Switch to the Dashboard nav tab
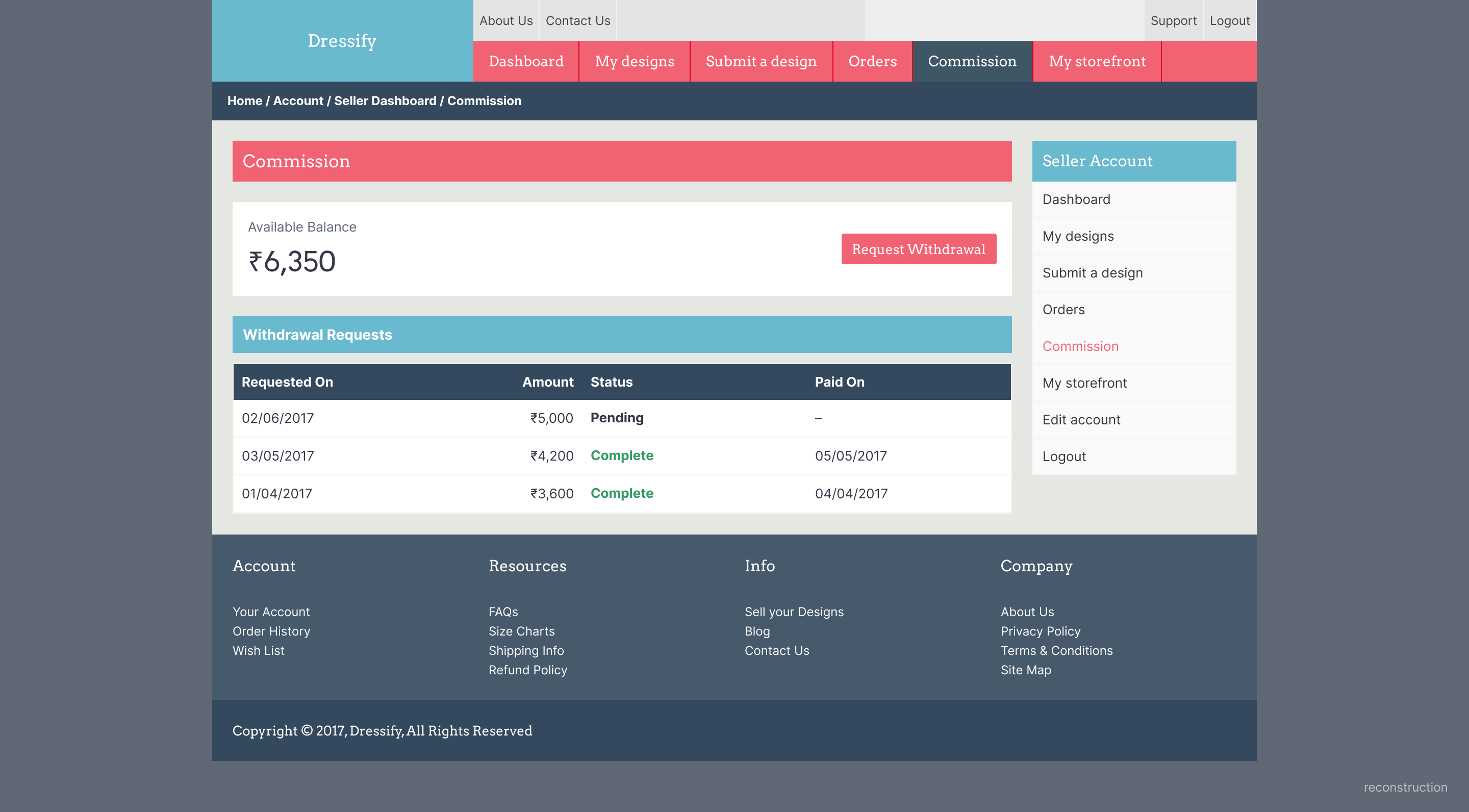 [526, 61]
